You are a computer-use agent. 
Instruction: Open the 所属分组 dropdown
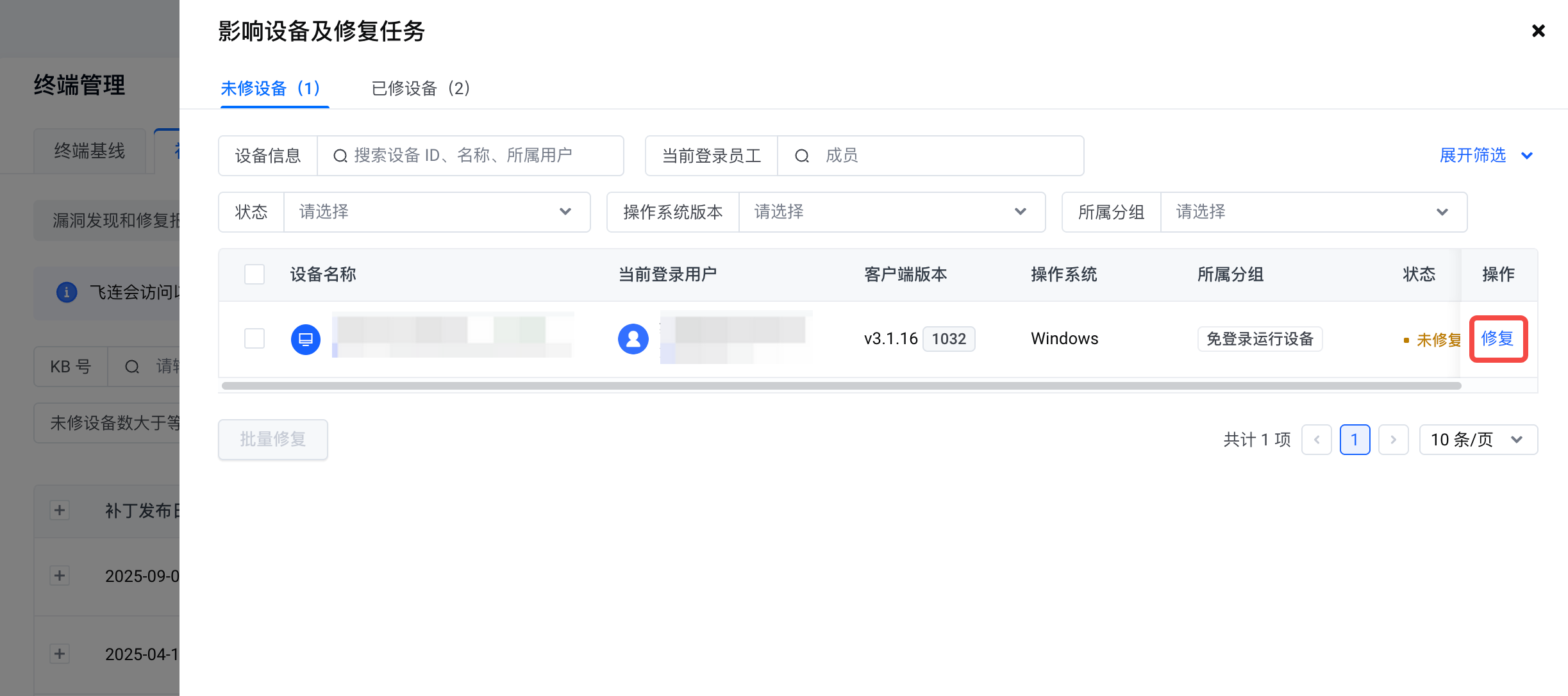pos(1313,212)
